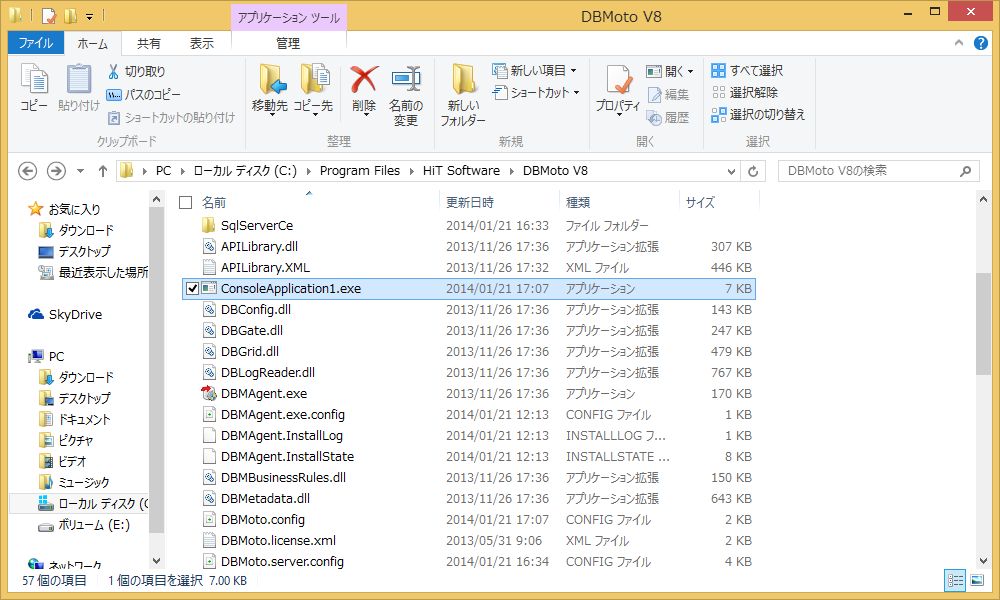Click the History (履歴) ribbon item
This screenshot has width=1000, height=600.
[x=668, y=117]
